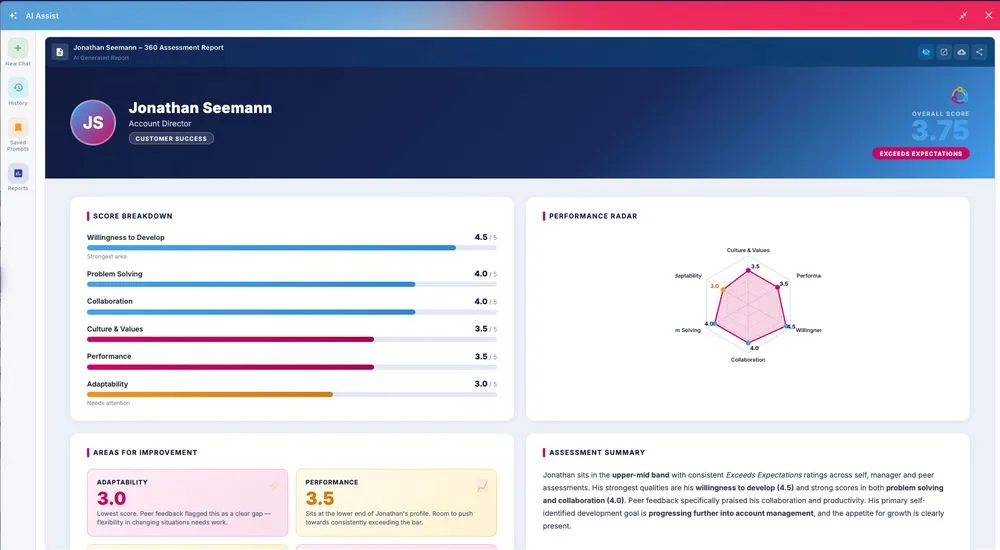Click the ASSESSMENT SUMMARY heading
Viewport: 1000px width, 550px height.
point(597,452)
